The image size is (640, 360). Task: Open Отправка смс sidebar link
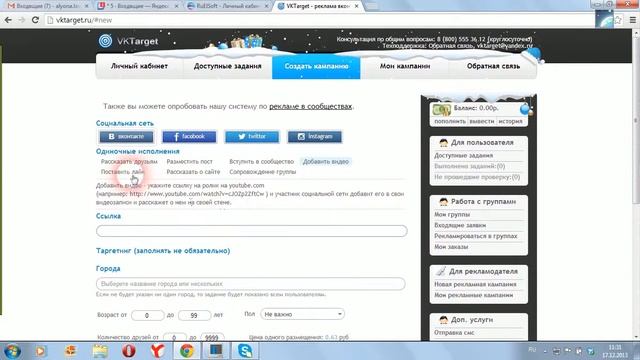pos(454,333)
